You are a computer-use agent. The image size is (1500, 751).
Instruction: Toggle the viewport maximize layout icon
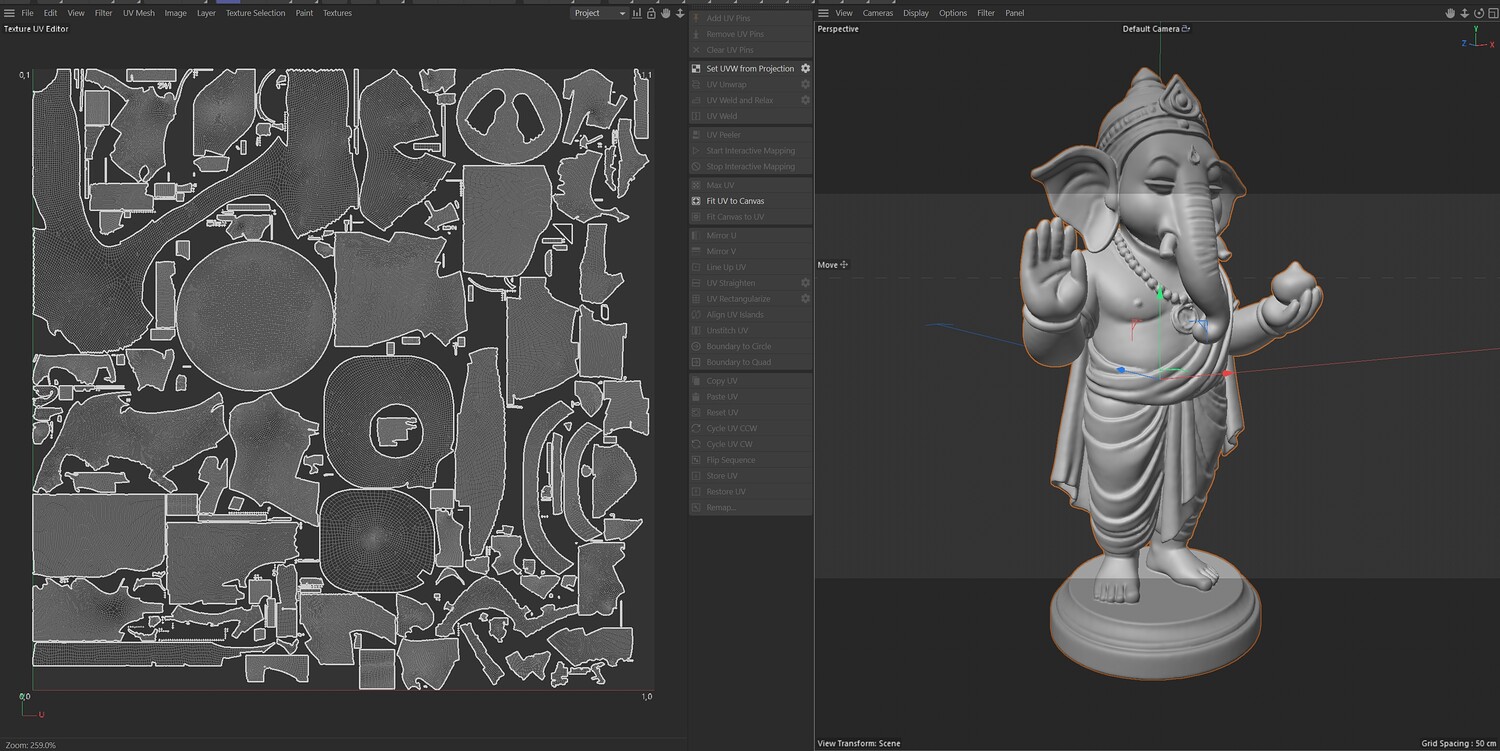(1492, 13)
